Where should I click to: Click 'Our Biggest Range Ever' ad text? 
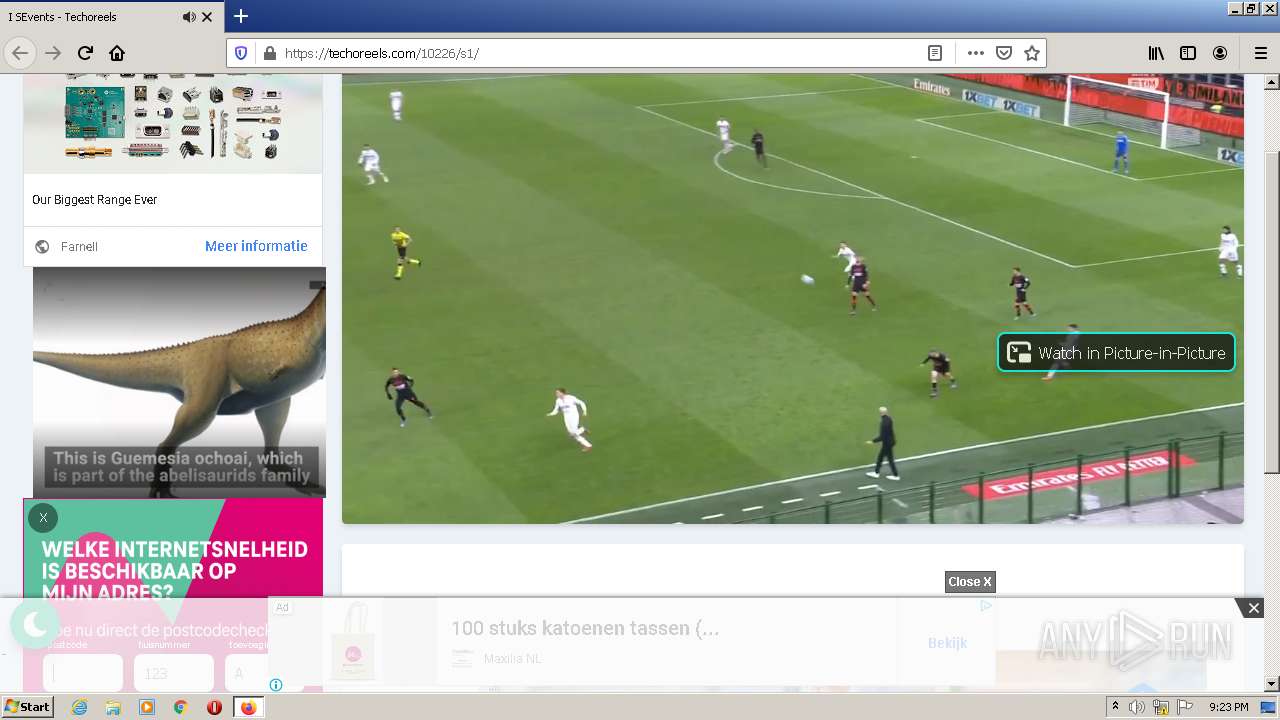(95, 200)
